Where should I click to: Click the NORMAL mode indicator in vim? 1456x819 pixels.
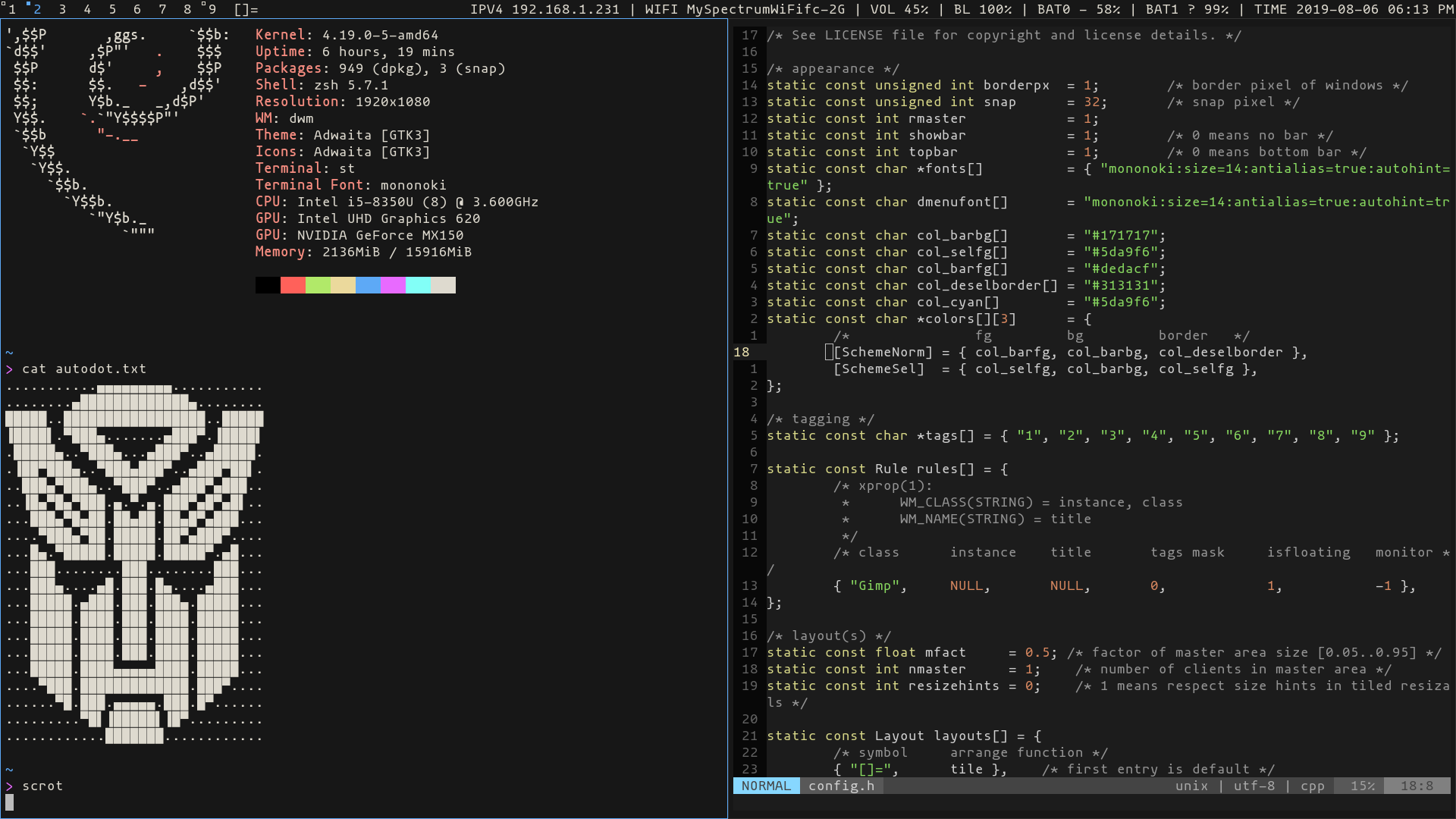[x=766, y=786]
